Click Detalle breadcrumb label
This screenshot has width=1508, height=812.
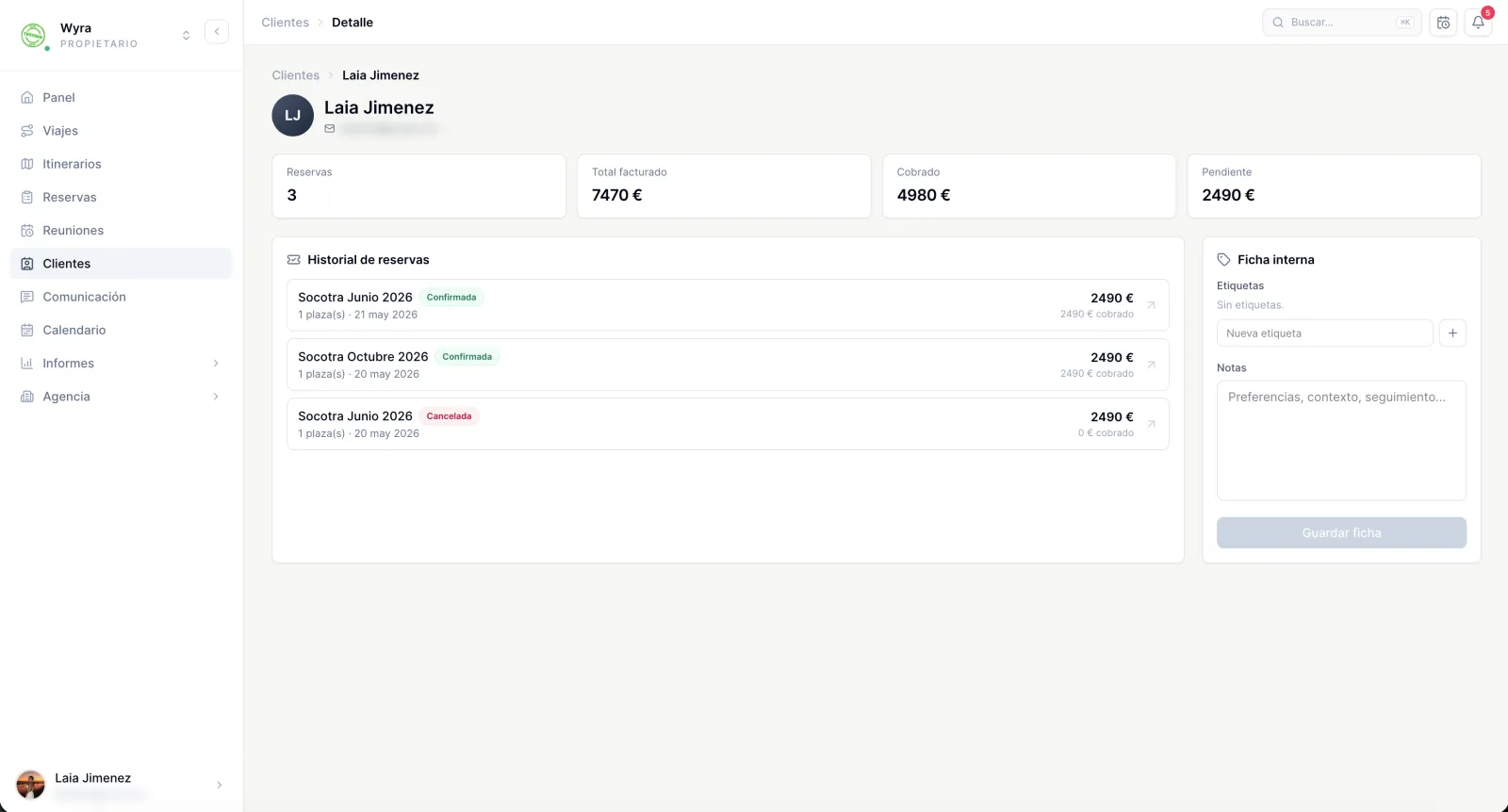352,23
